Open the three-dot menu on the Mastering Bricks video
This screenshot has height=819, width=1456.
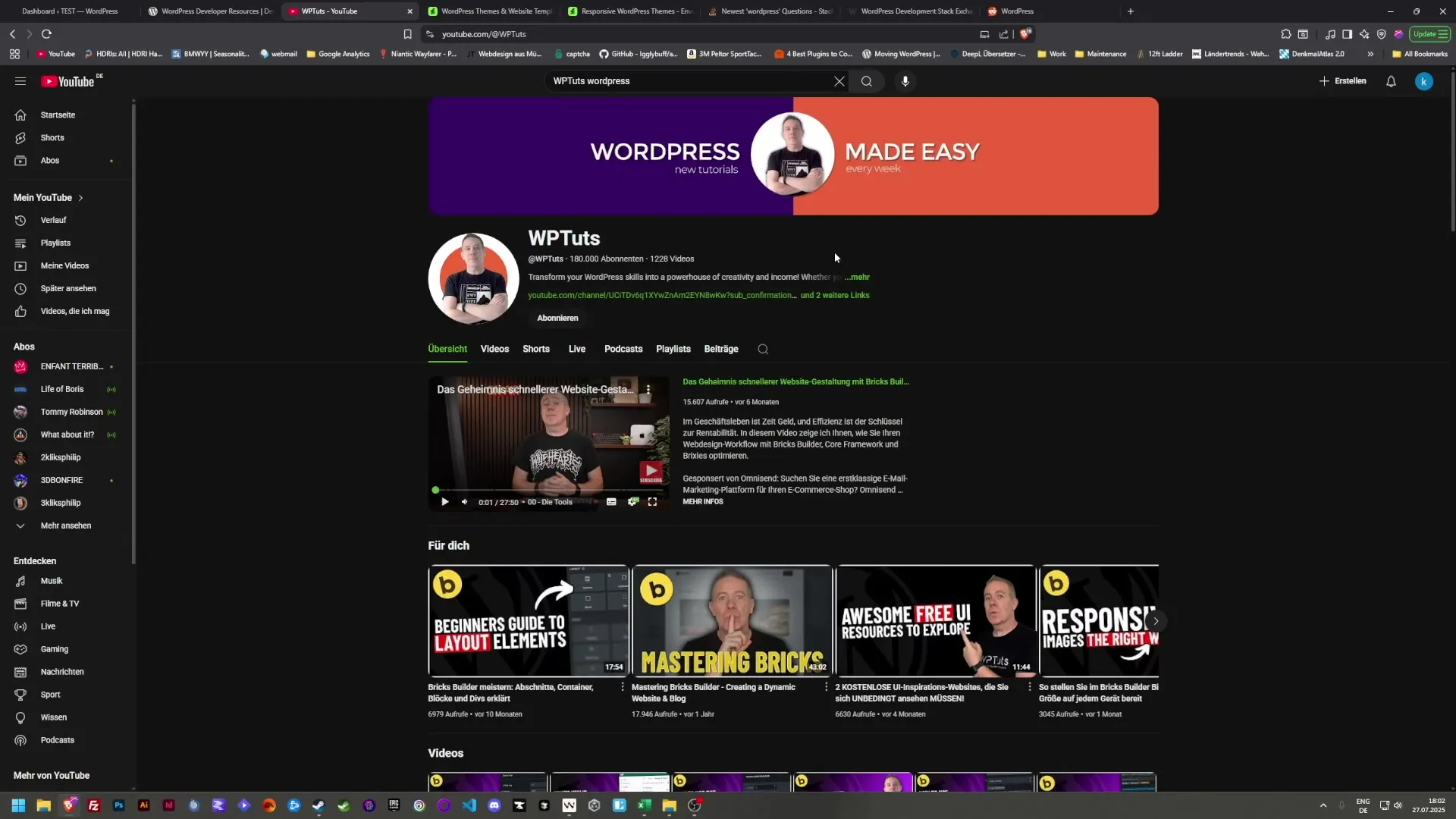click(x=824, y=686)
